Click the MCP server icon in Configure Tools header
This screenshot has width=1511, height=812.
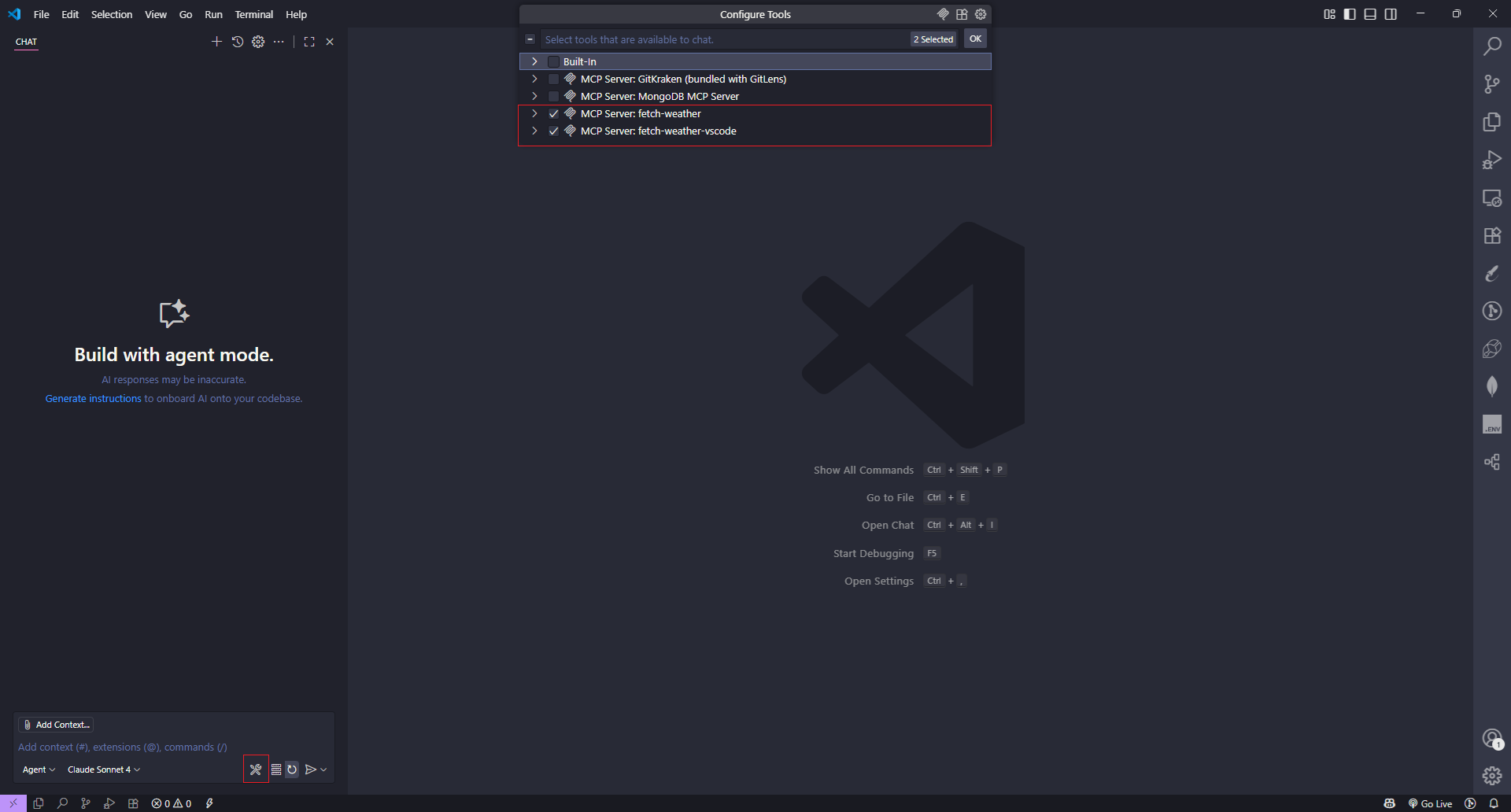pos(943,14)
